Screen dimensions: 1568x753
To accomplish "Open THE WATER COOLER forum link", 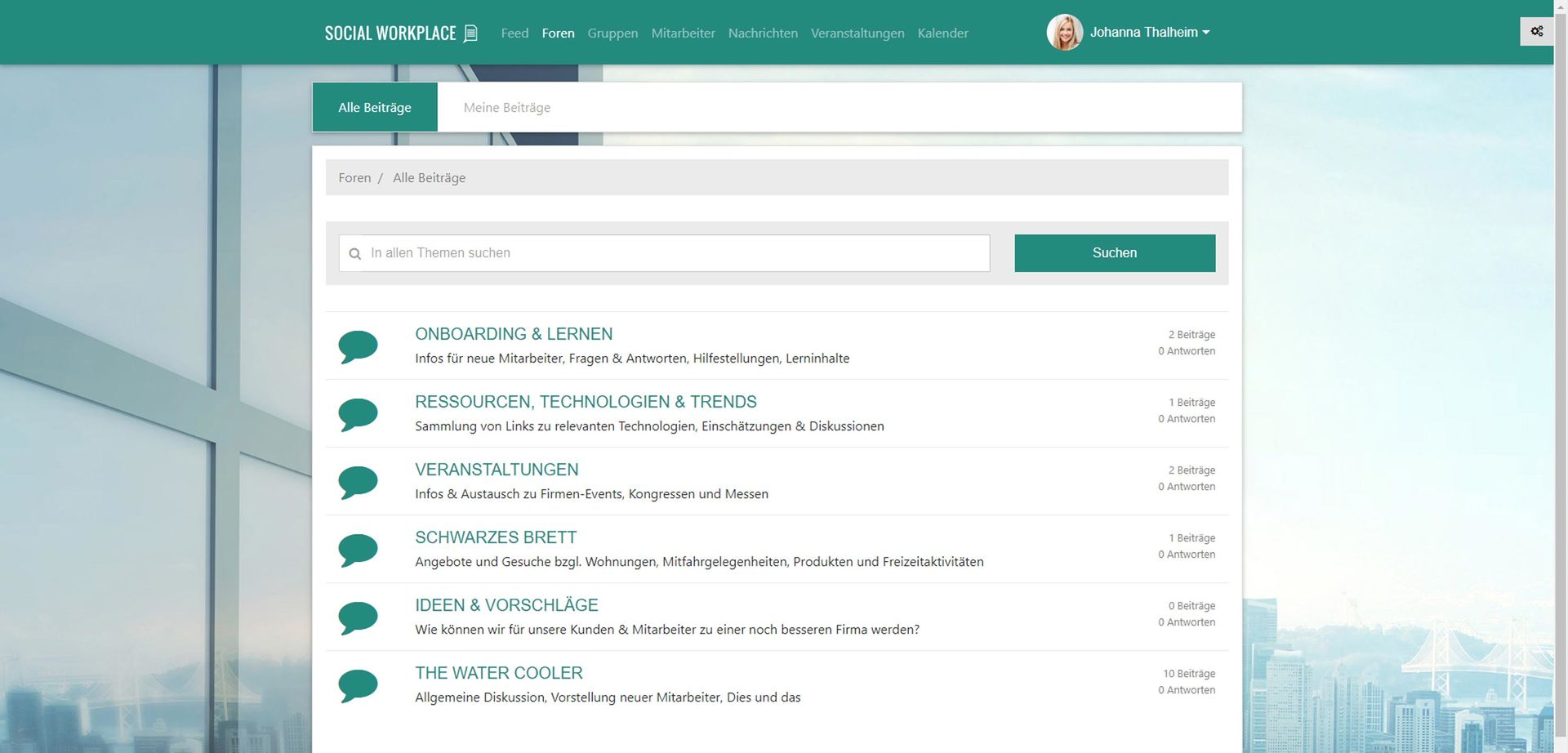I will point(498,673).
